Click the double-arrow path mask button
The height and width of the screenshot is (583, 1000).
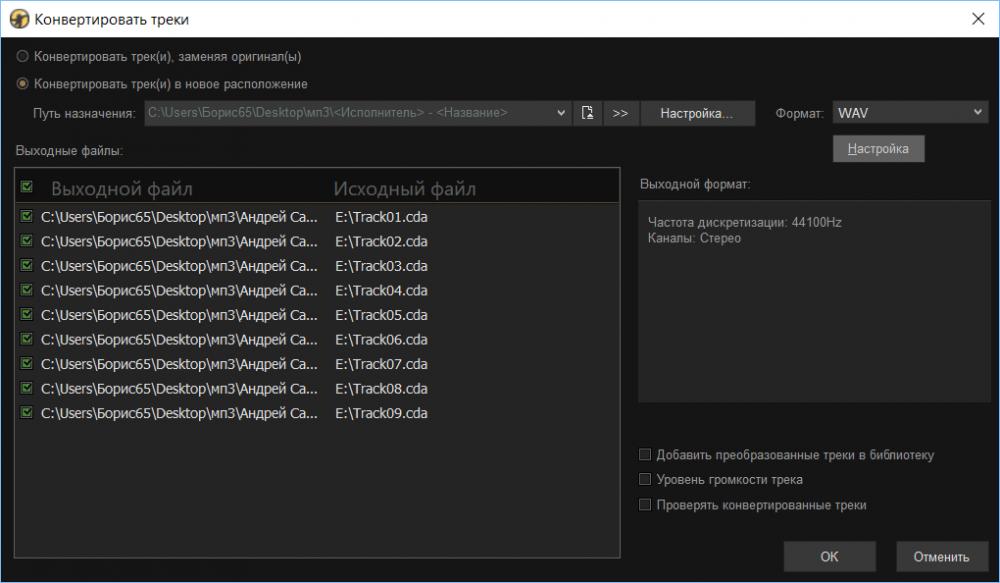point(620,113)
